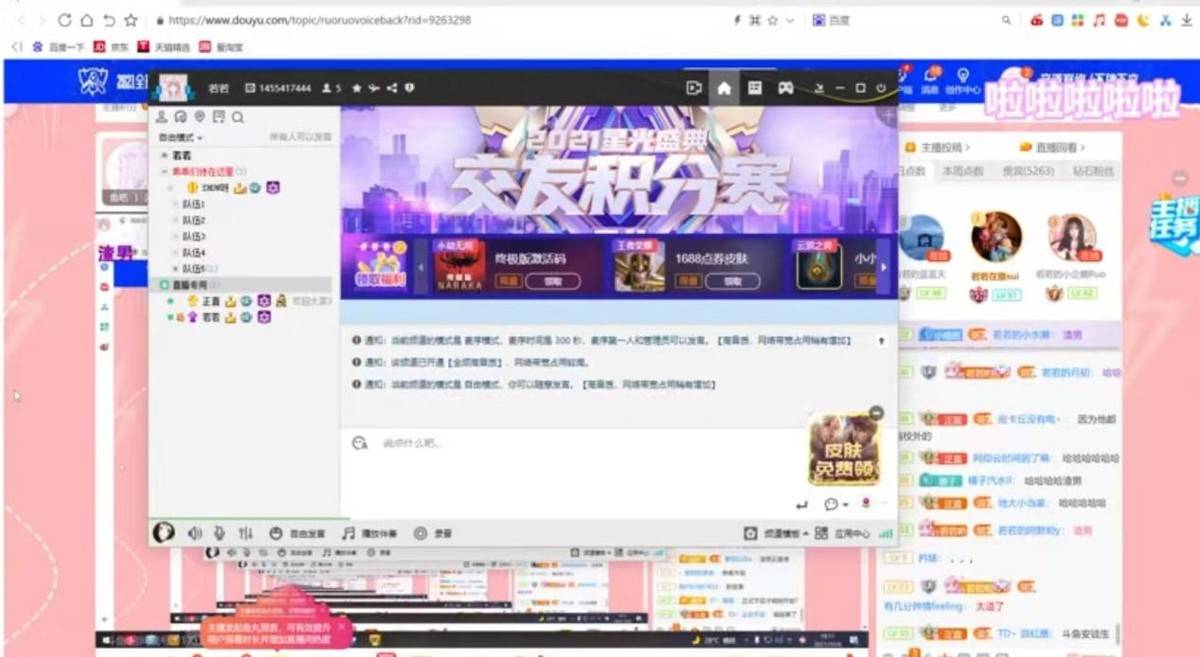This screenshot has width=1200, height=657.
Task: Collapse the red-titled sub-channel in the tree
Action: point(165,172)
